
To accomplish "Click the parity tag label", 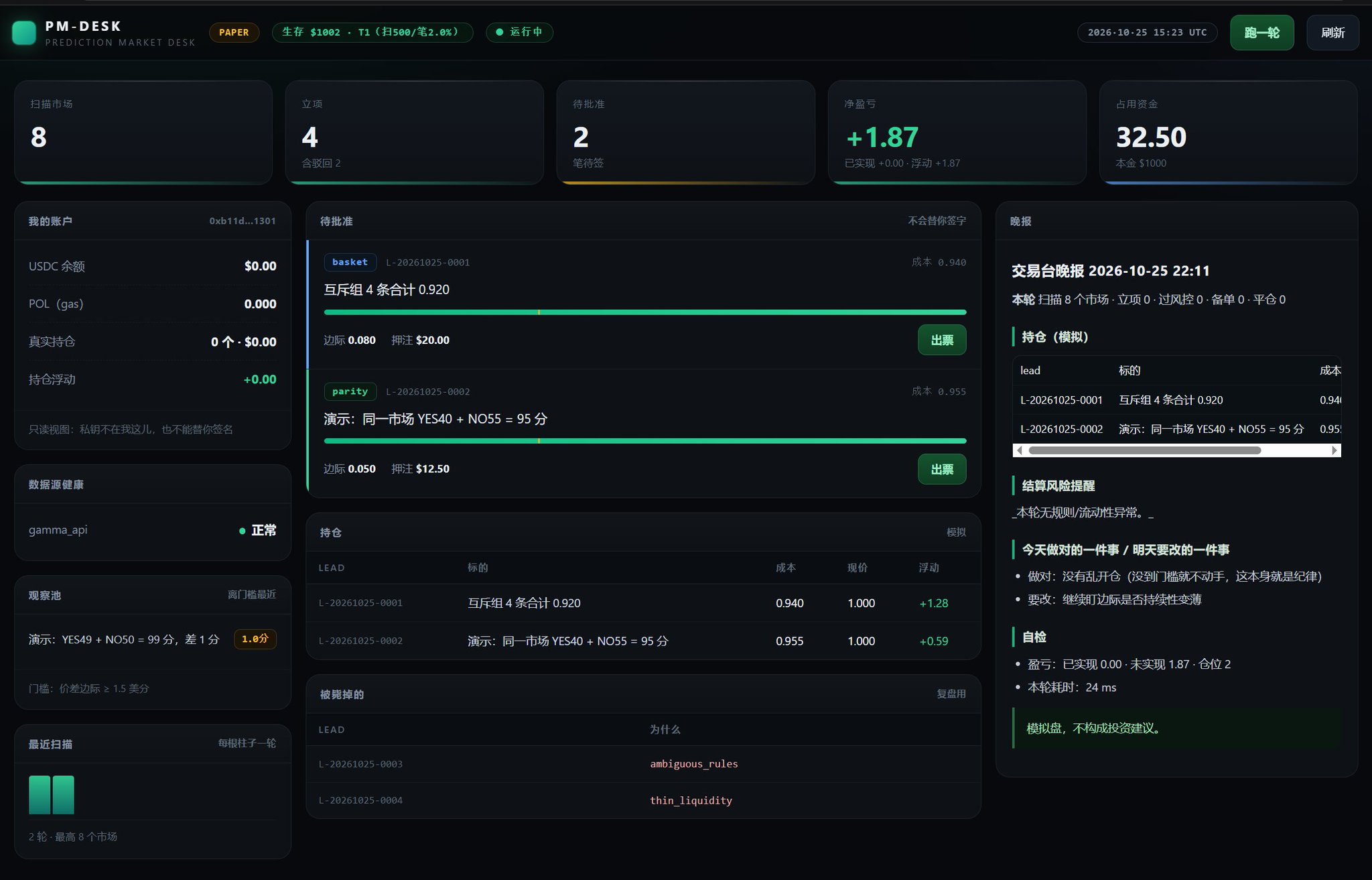I will pos(350,391).
